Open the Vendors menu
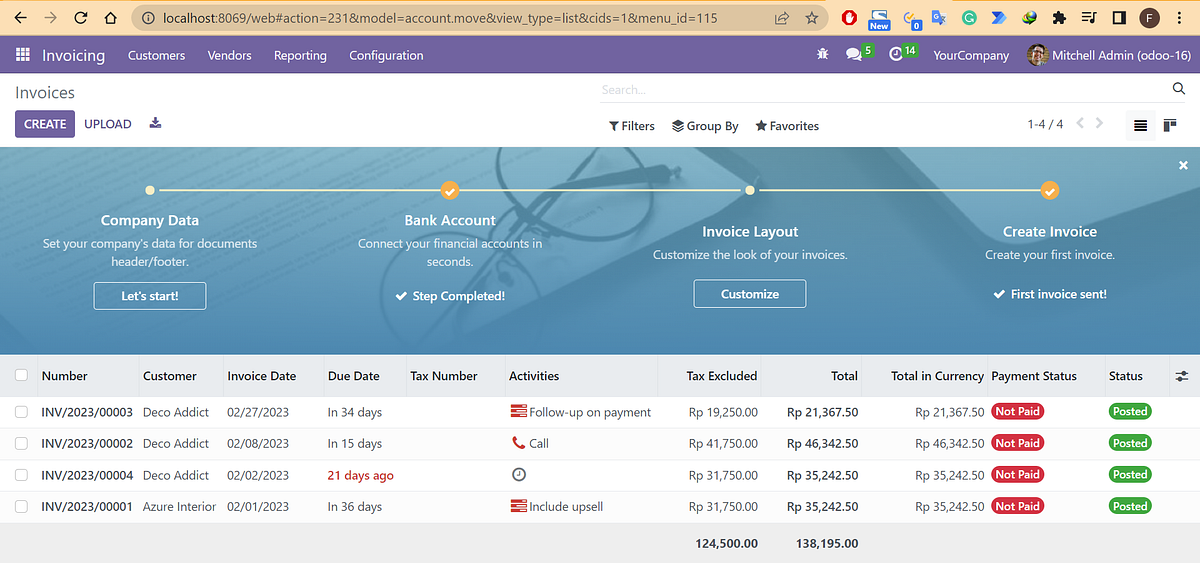Viewport: 1200px width, 563px height. click(x=229, y=56)
